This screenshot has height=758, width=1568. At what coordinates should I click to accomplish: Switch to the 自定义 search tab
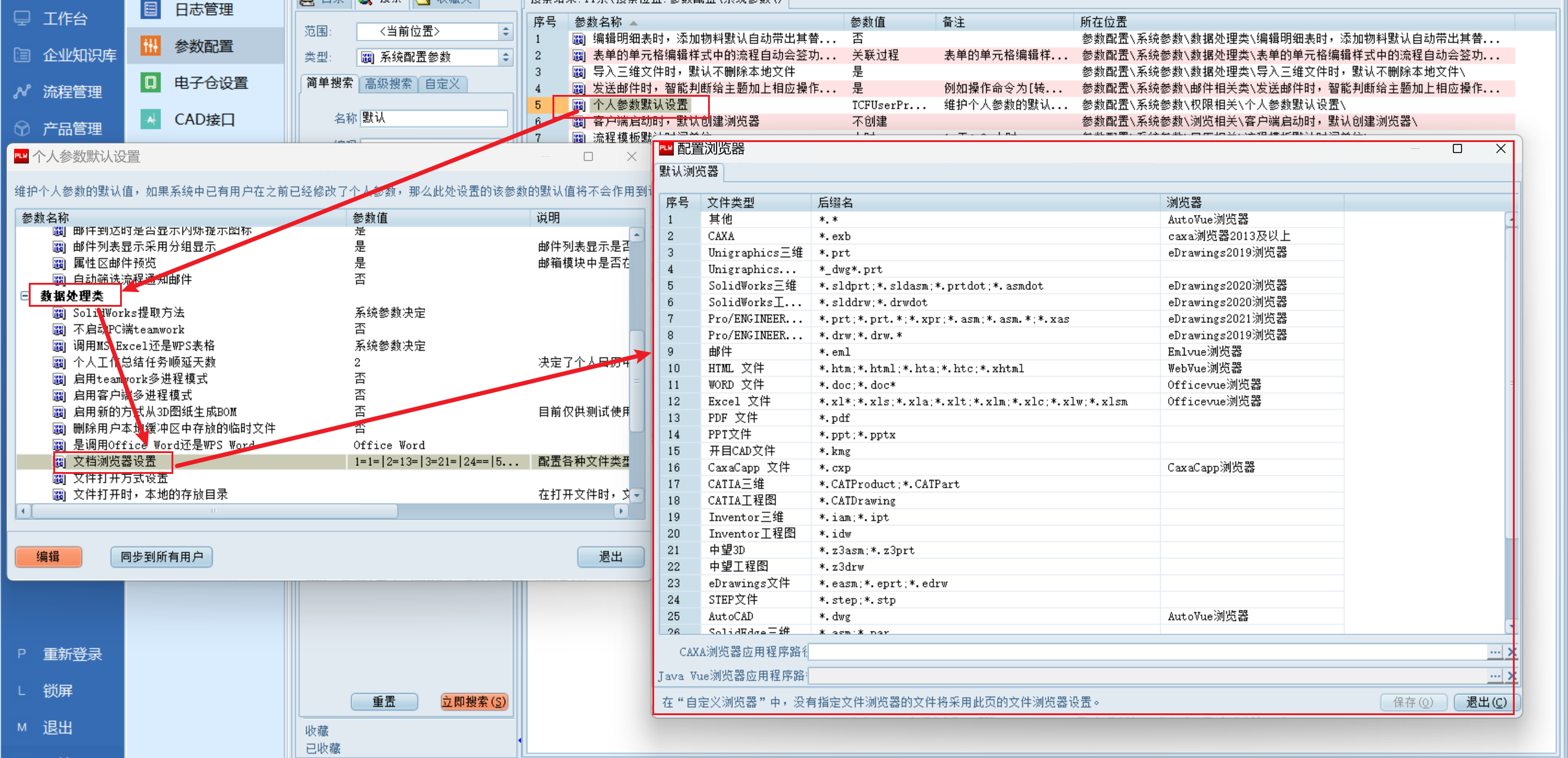coord(442,84)
